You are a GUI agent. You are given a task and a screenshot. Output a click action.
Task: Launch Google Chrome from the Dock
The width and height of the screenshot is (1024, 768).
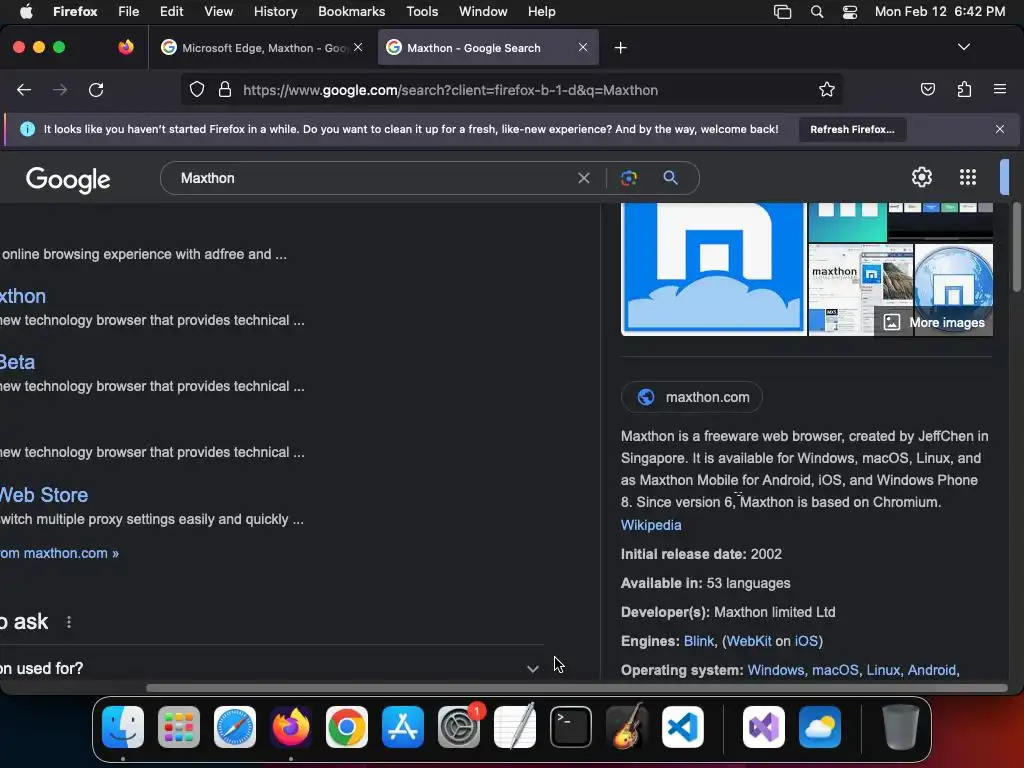[x=347, y=727]
